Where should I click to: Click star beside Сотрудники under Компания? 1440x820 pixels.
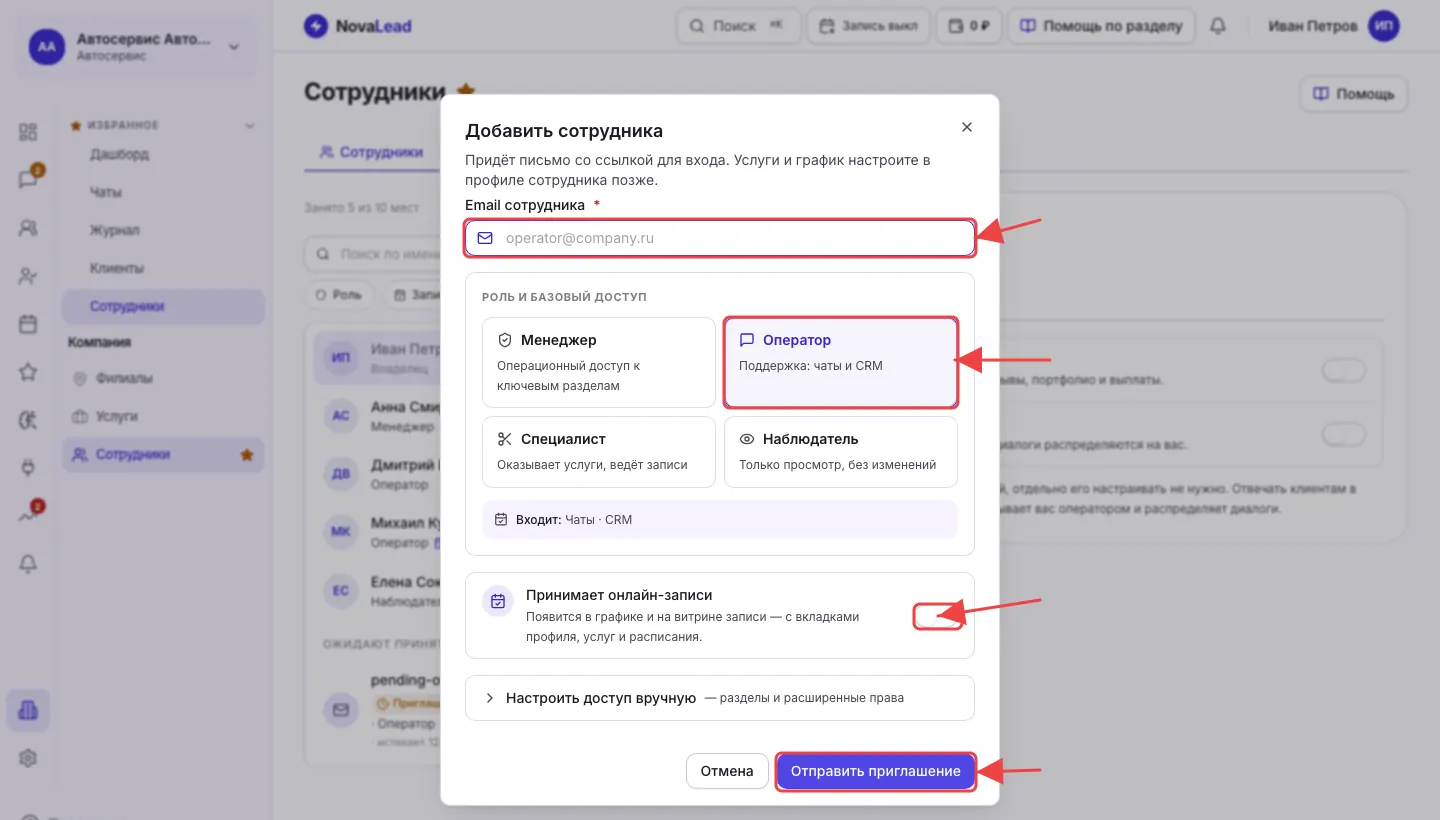246,455
